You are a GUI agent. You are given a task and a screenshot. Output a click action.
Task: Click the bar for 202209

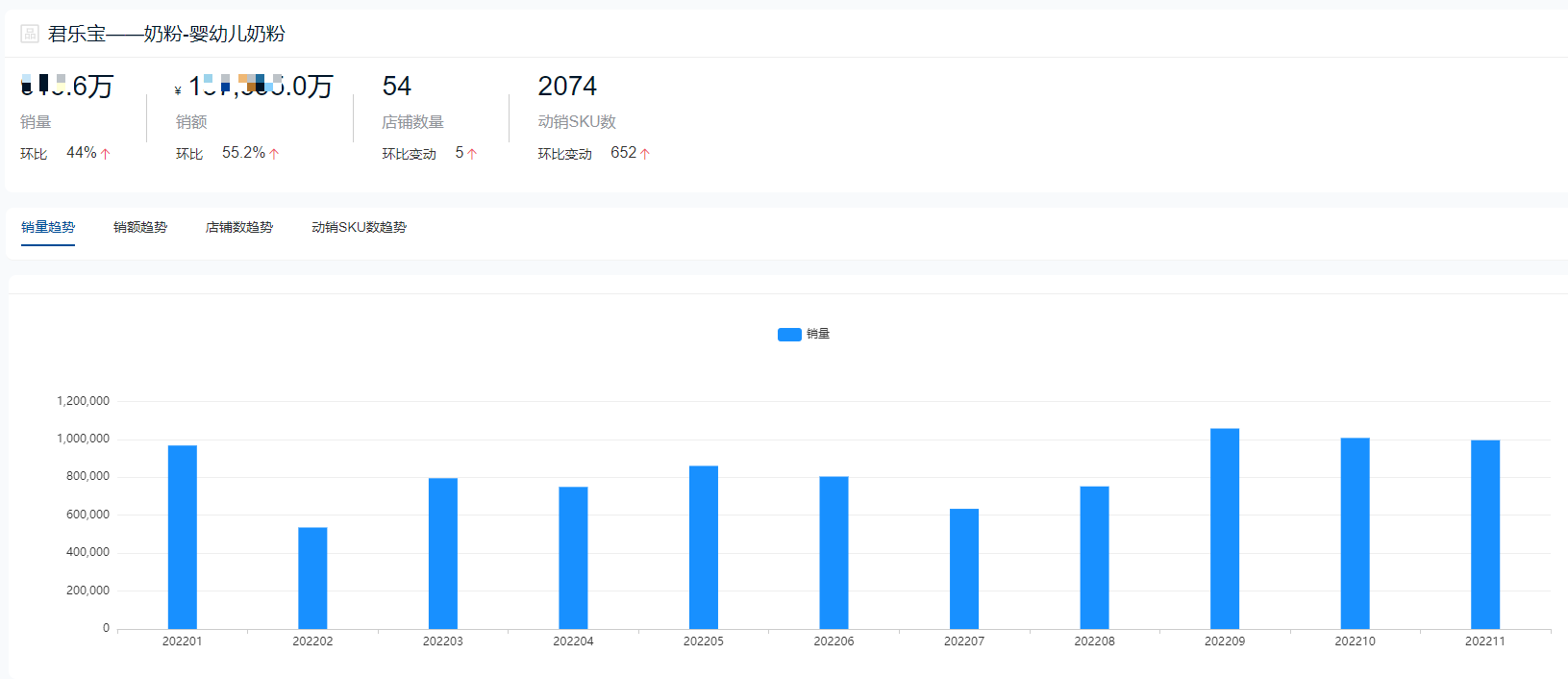click(x=1224, y=529)
